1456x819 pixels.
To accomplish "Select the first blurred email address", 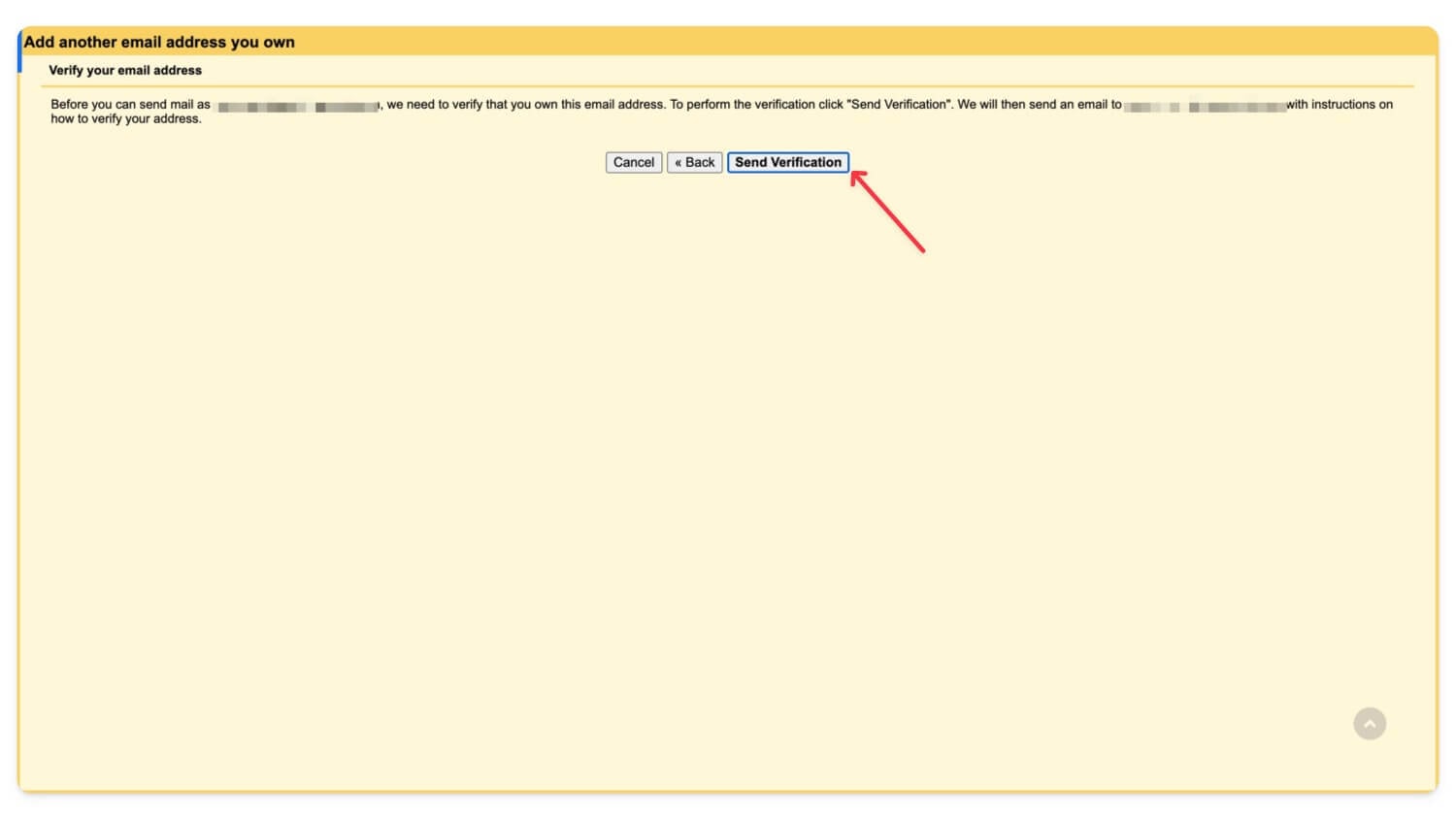I will [x=297, y=106].
